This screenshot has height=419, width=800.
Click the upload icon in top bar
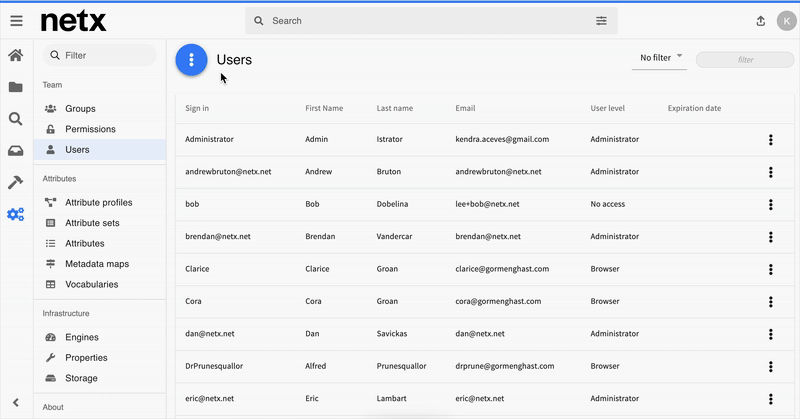(760, 21)
